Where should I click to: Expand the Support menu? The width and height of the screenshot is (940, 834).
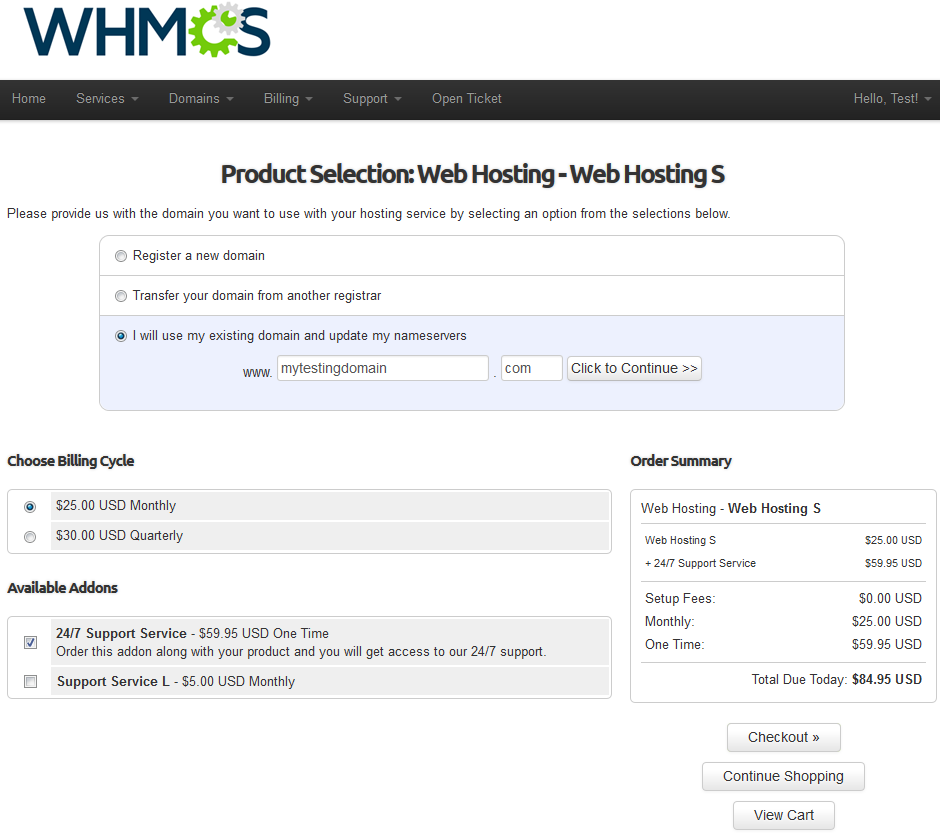372,98
